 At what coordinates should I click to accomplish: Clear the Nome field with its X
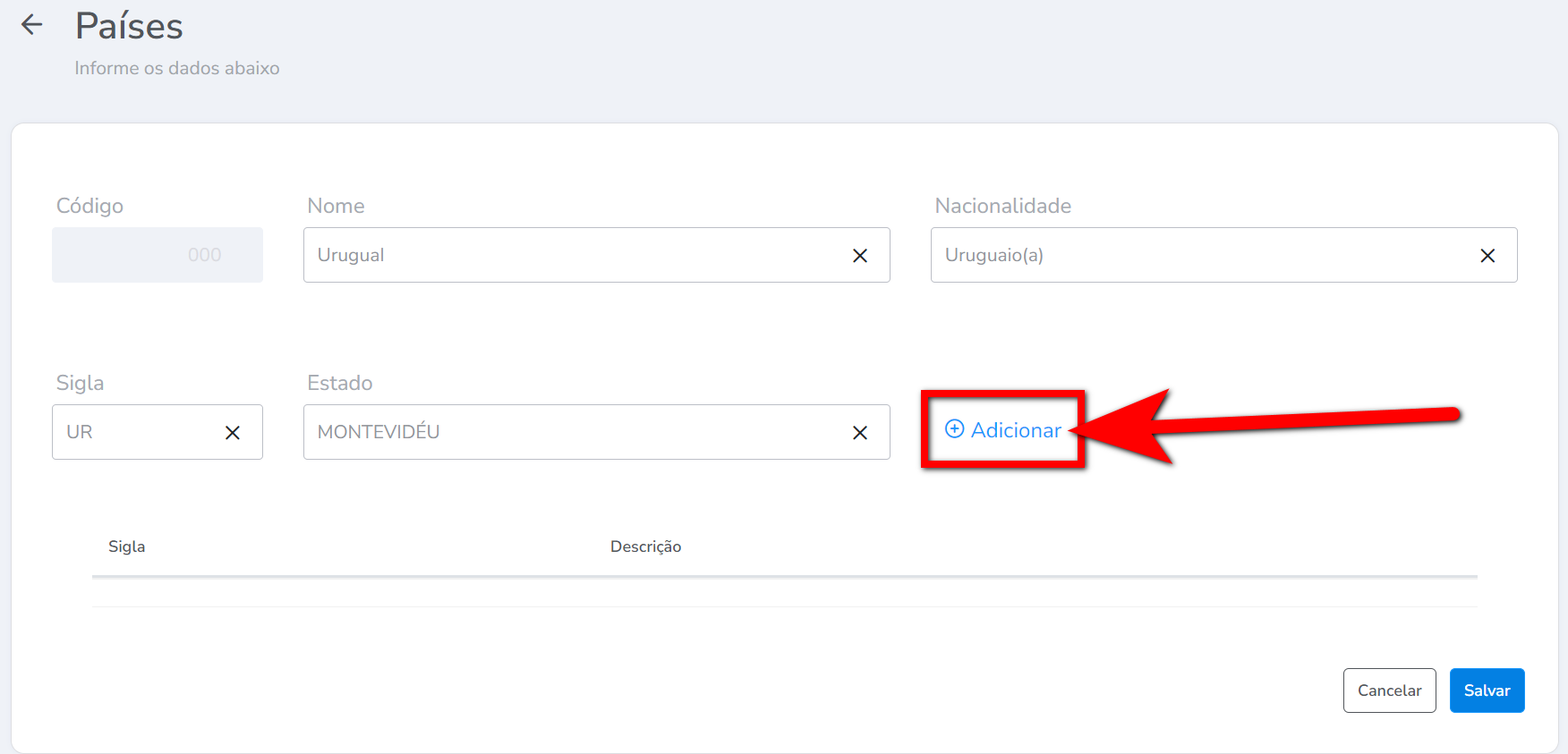(860, 256)
